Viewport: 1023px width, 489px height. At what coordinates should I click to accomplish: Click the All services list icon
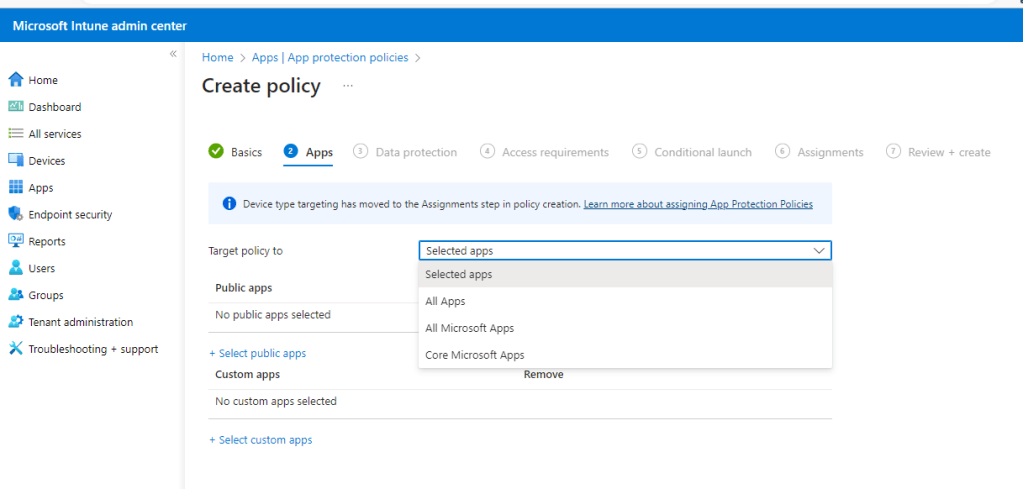coord(15,134)
